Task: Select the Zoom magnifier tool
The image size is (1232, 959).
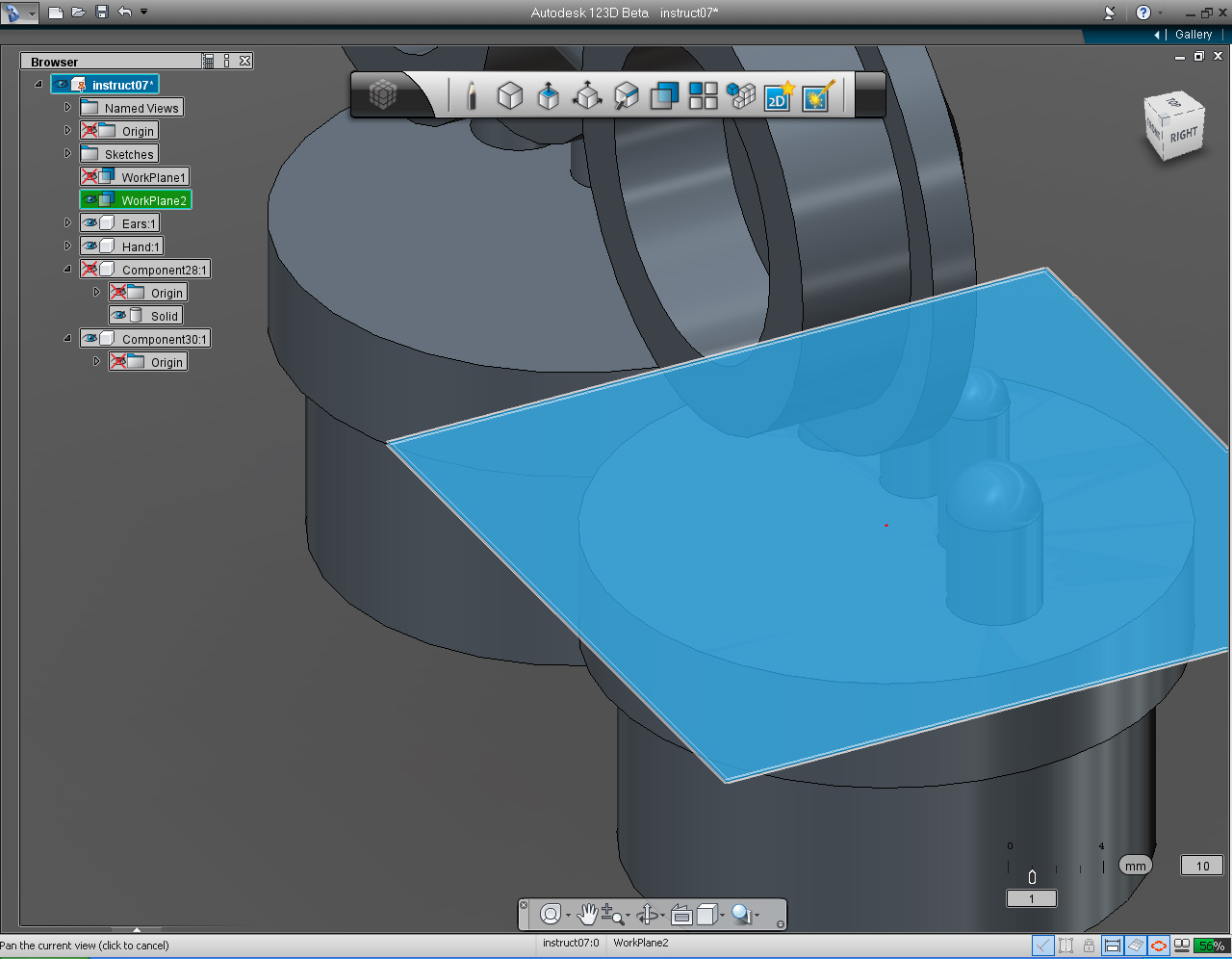Action: tap(612, 914)
